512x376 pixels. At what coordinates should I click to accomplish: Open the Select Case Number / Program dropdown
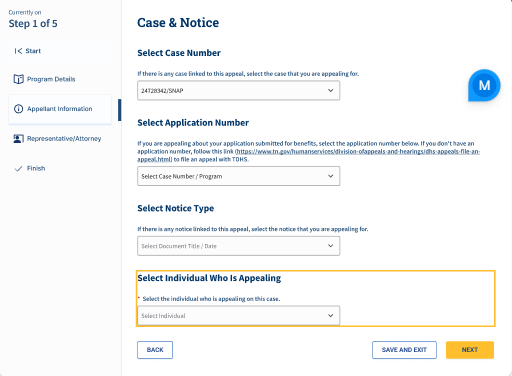(238, 176)
